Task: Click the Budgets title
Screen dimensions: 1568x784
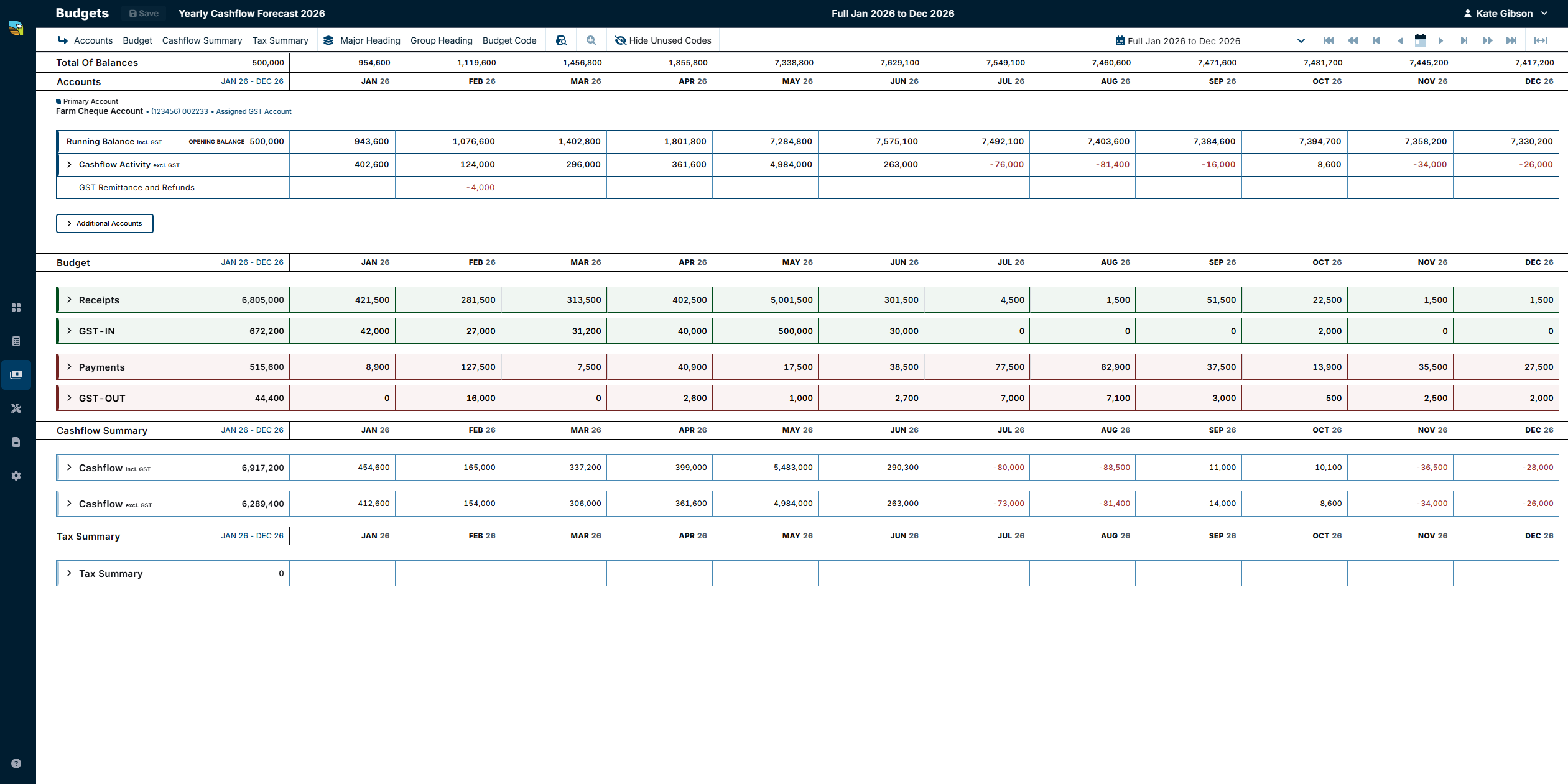Action: click(82, 13)
